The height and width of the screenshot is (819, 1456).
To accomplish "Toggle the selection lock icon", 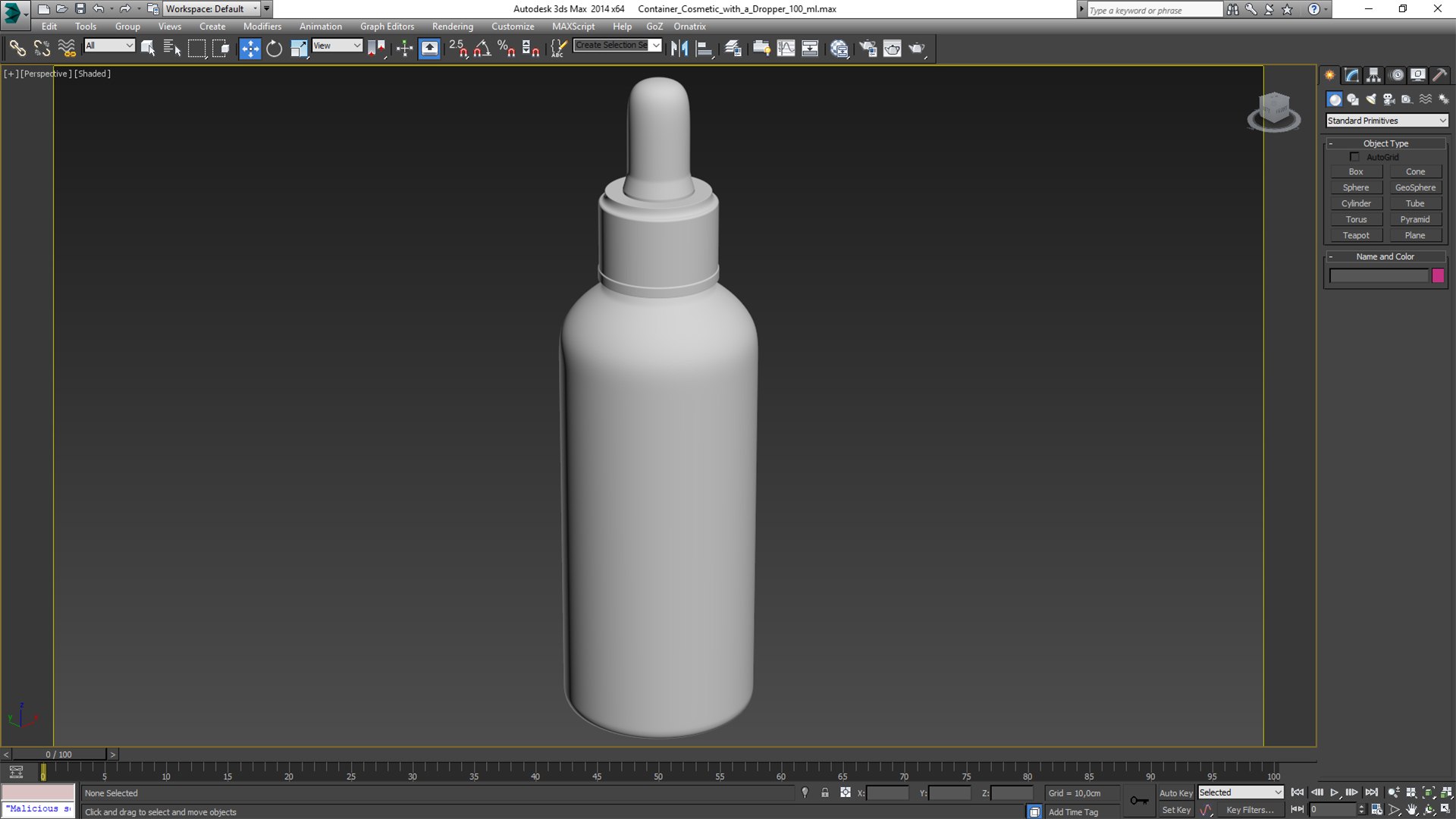I will tap(825, 793).
